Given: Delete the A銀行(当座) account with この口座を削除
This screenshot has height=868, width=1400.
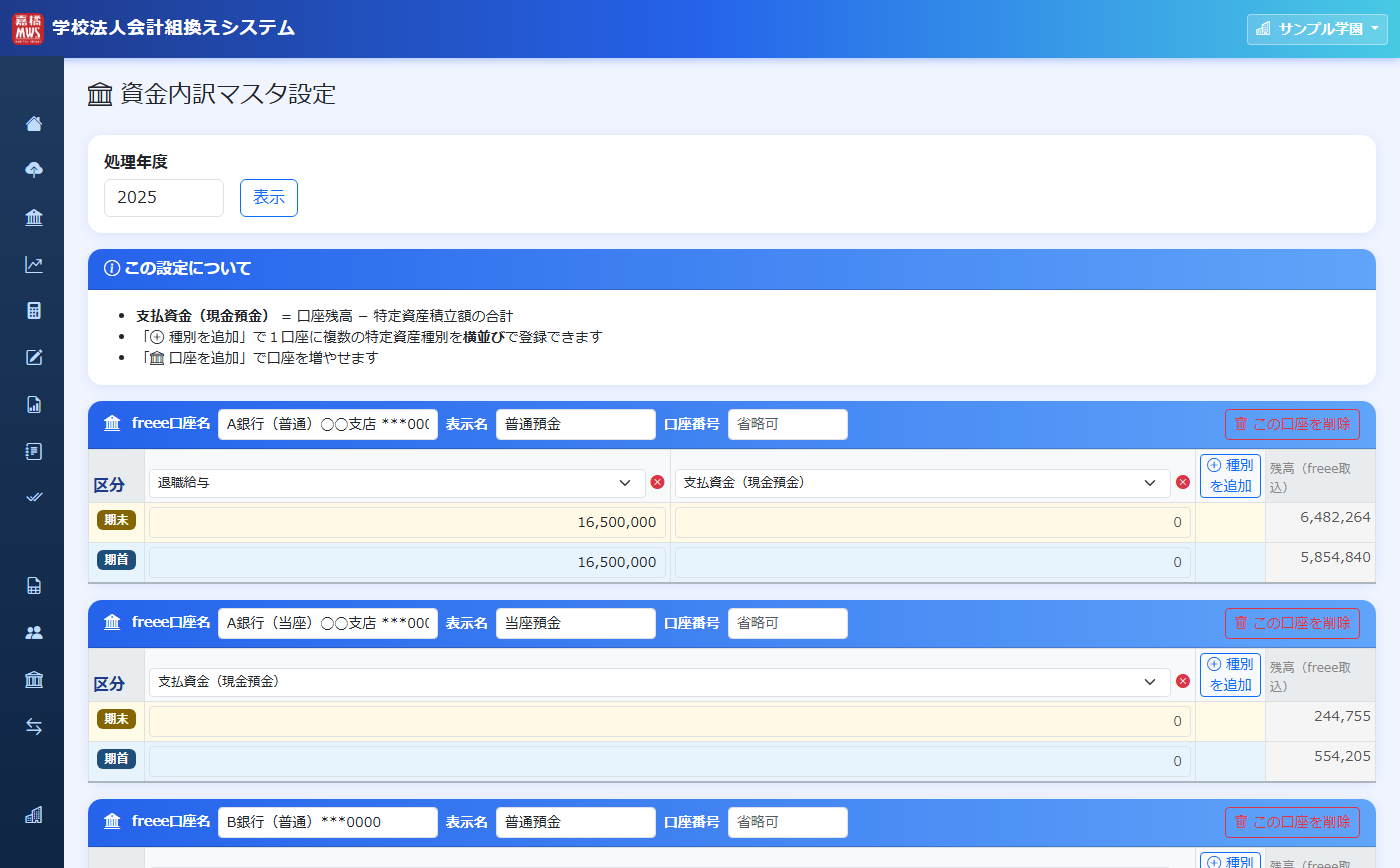Looking at the screenshot, I should (1292, 623).
